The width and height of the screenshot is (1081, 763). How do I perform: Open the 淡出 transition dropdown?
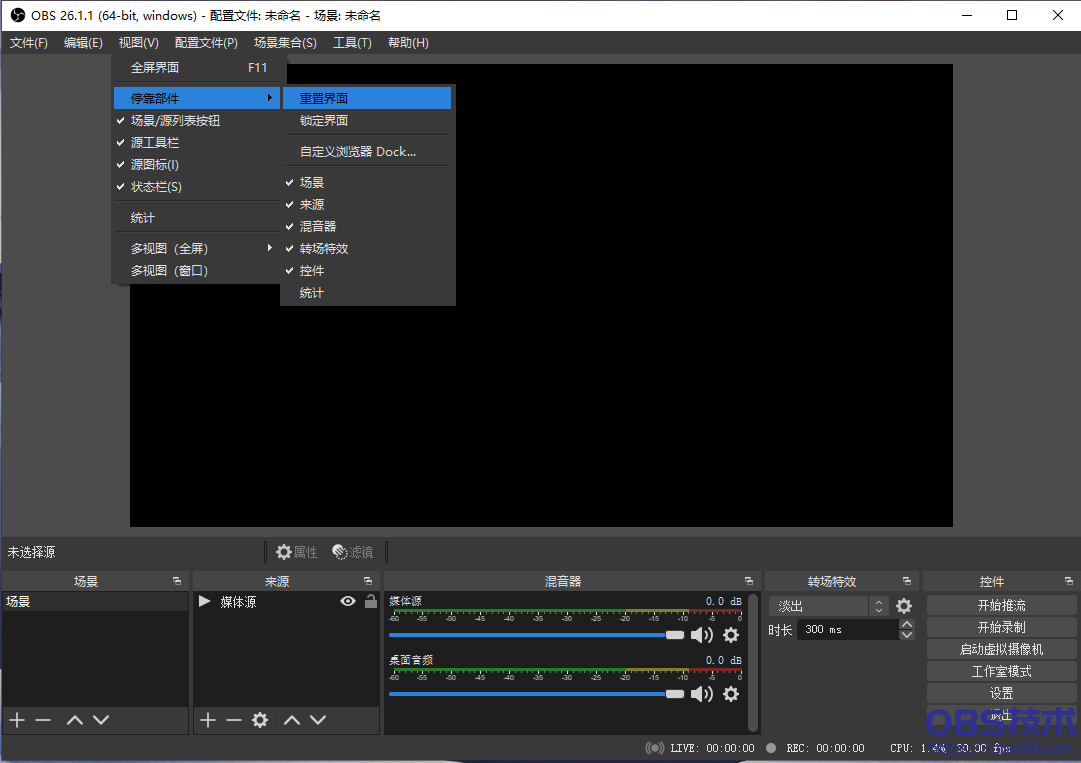829,606
